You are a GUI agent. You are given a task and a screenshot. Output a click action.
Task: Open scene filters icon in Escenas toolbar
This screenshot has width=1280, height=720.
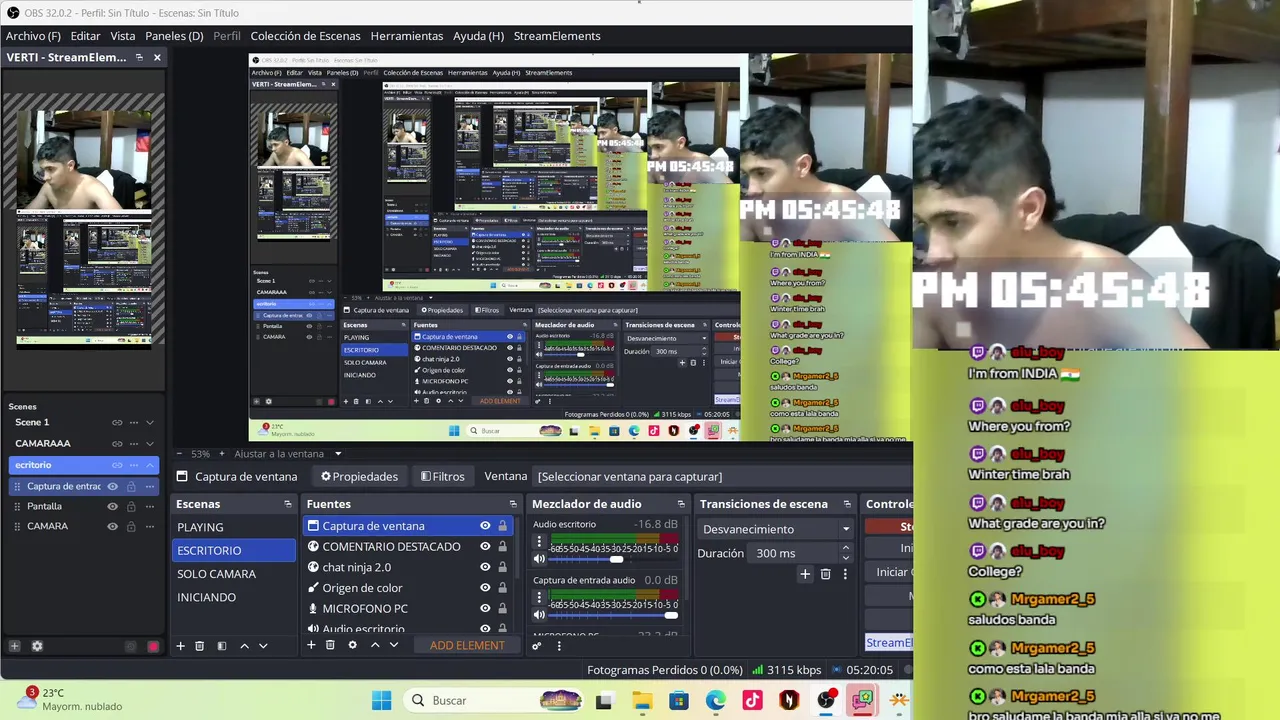coord(222,646)
